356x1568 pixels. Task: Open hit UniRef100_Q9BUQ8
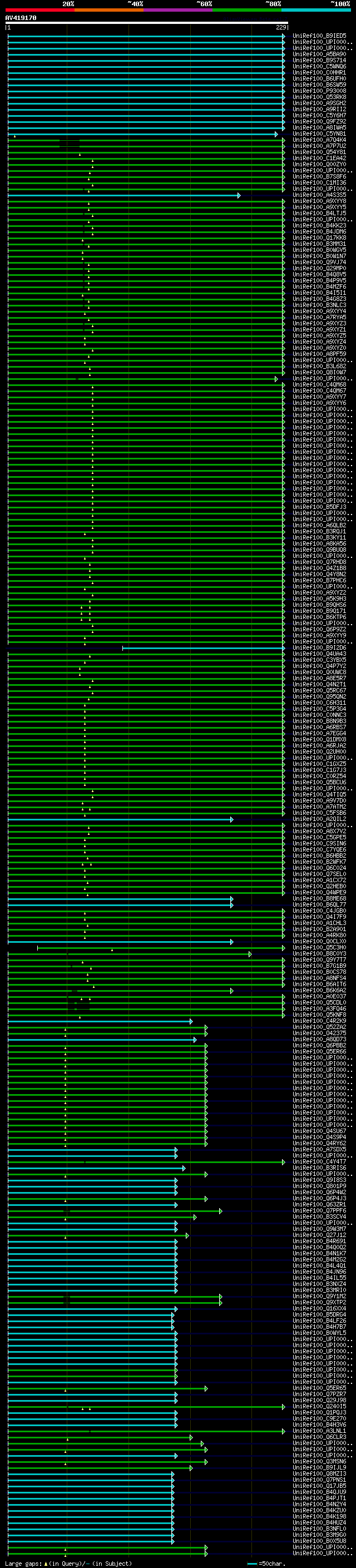click(319, 550)
